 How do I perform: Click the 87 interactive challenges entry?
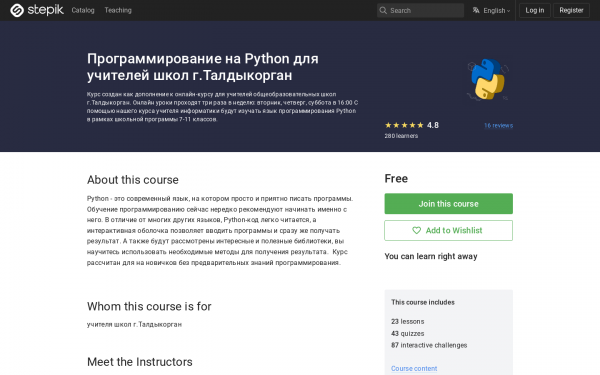[429, 345]
